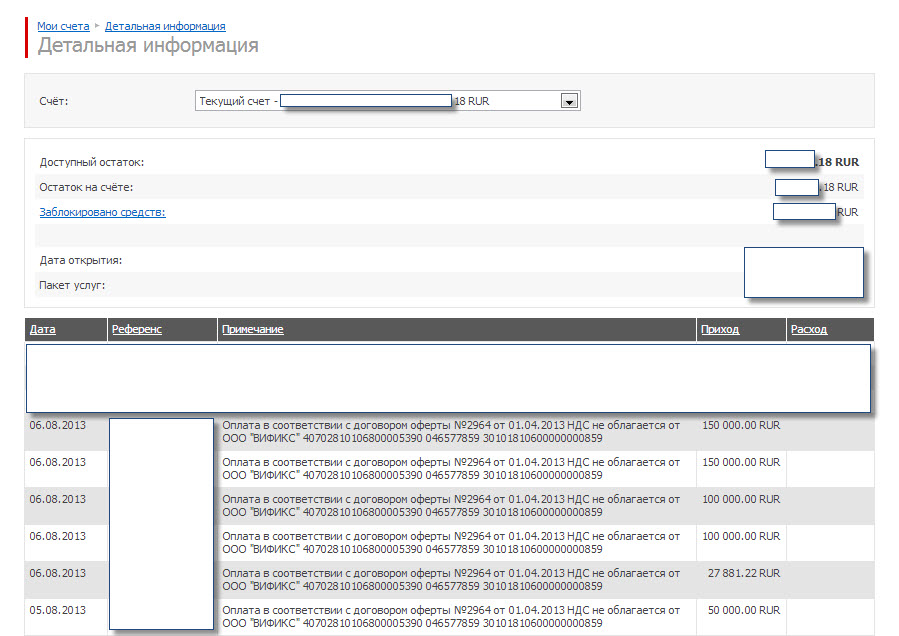
Task: Sort by the Приход column header
Action: click(x=720, y=329)
